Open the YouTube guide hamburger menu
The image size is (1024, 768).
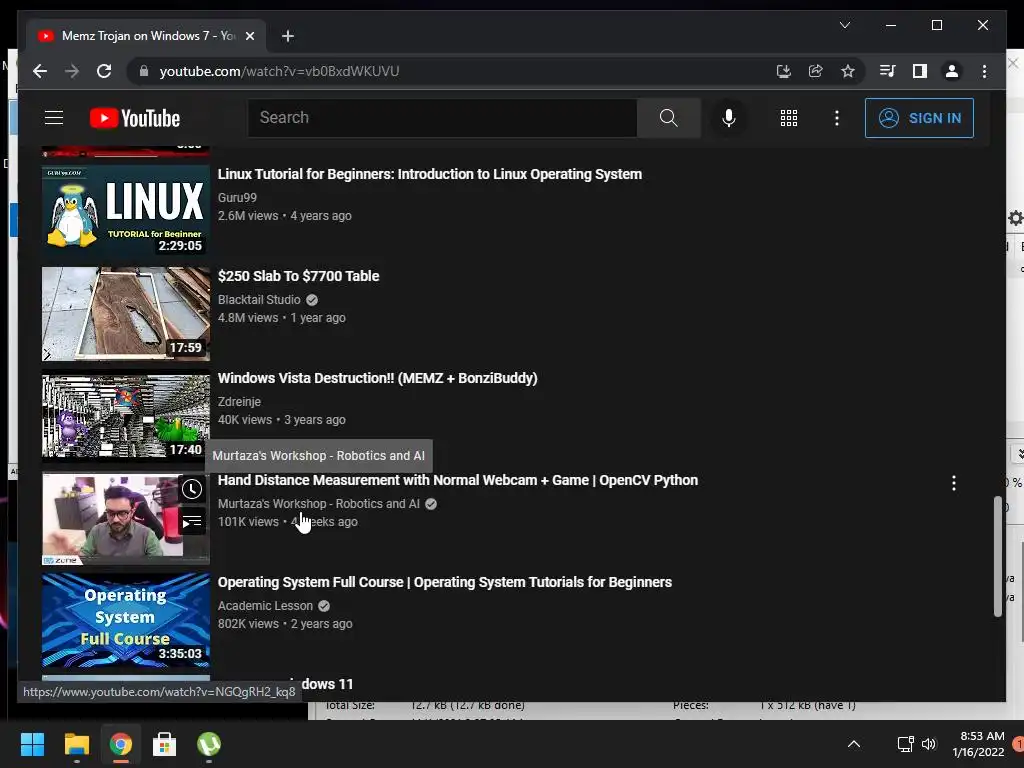[x=54, y=118]
